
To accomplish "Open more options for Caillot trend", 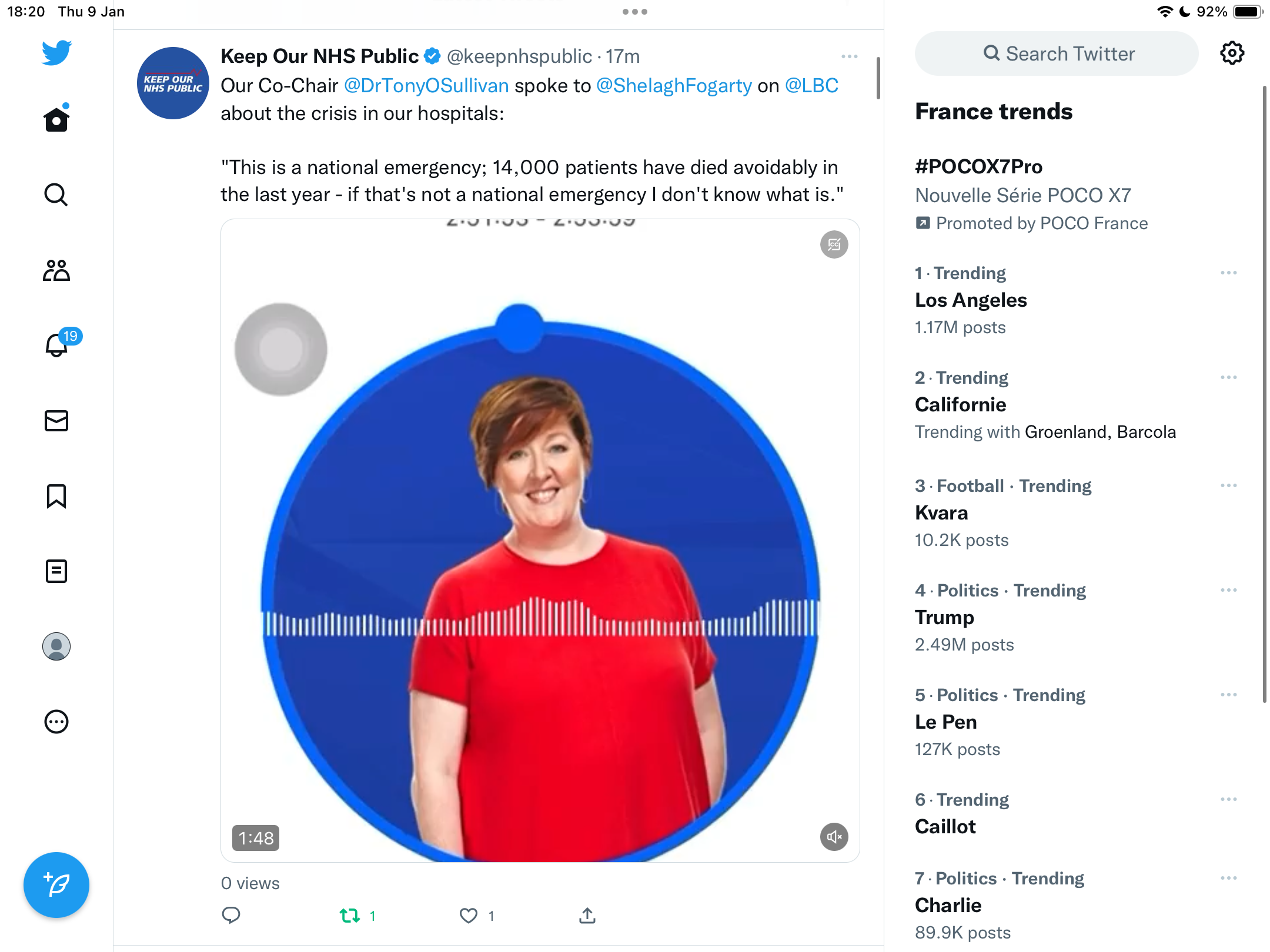I will tap(1228, 799).
